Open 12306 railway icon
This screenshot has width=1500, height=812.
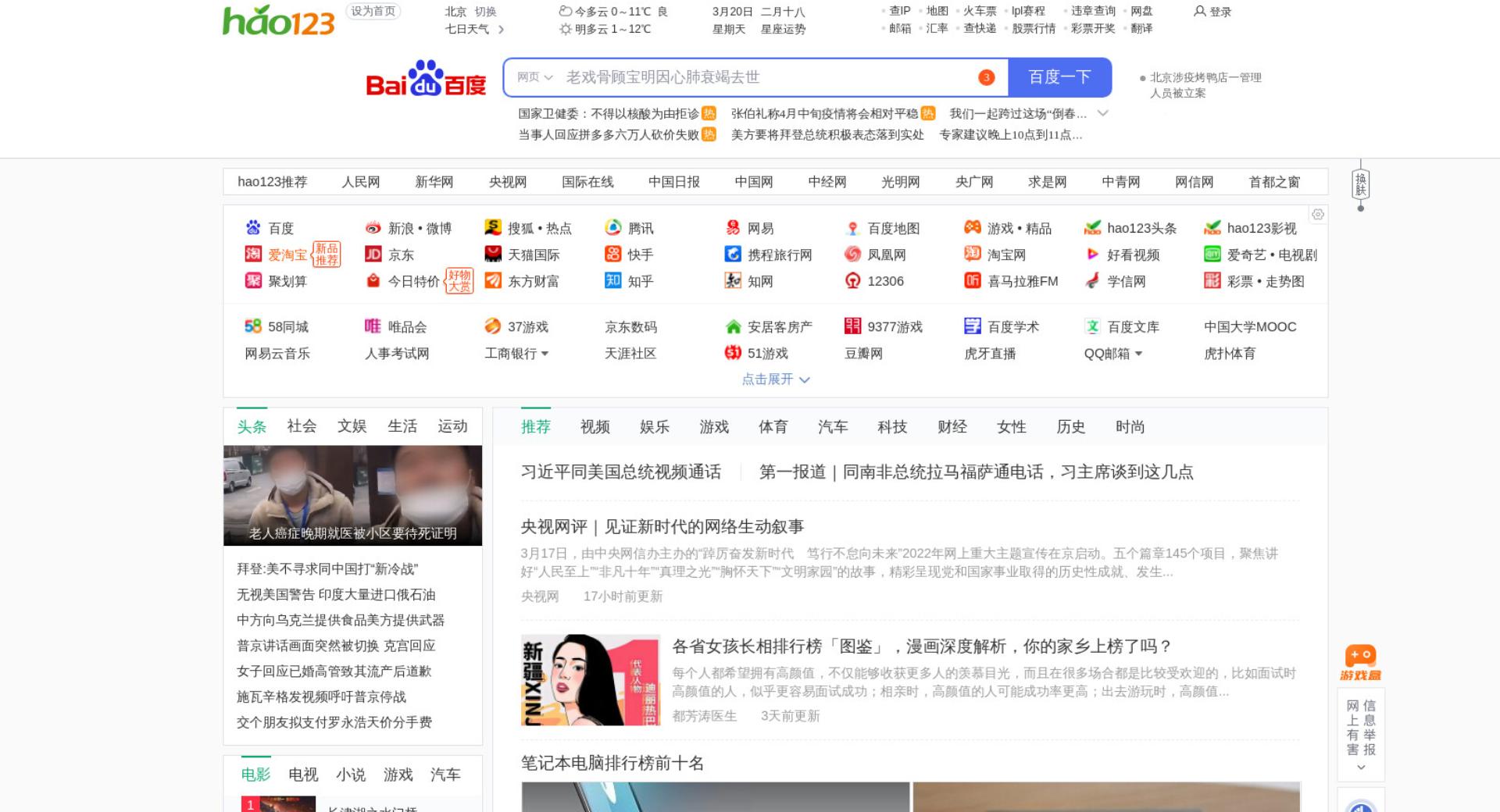pos(853,281)
